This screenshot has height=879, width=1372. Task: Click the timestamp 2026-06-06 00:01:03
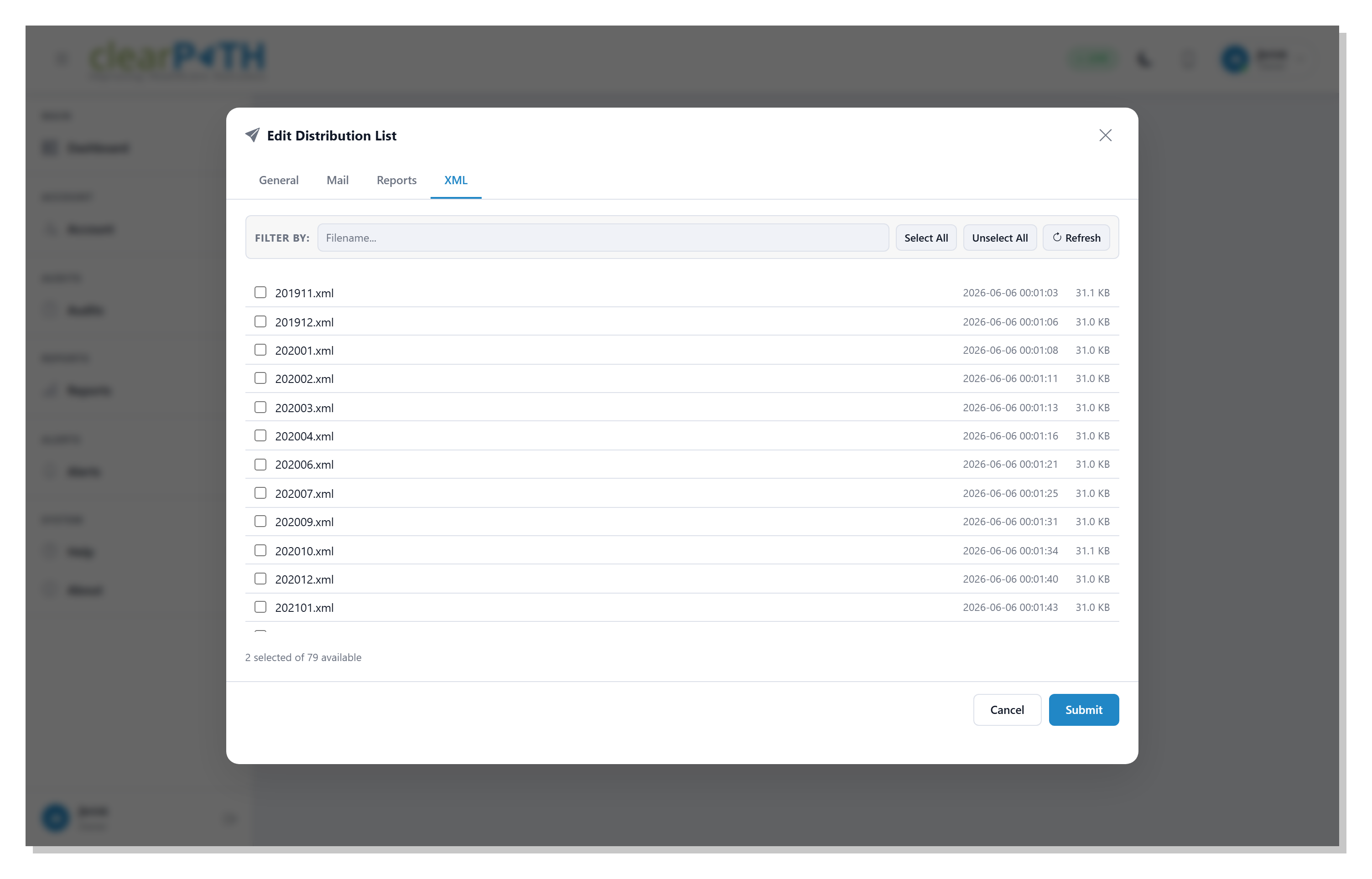[1010, 293]
